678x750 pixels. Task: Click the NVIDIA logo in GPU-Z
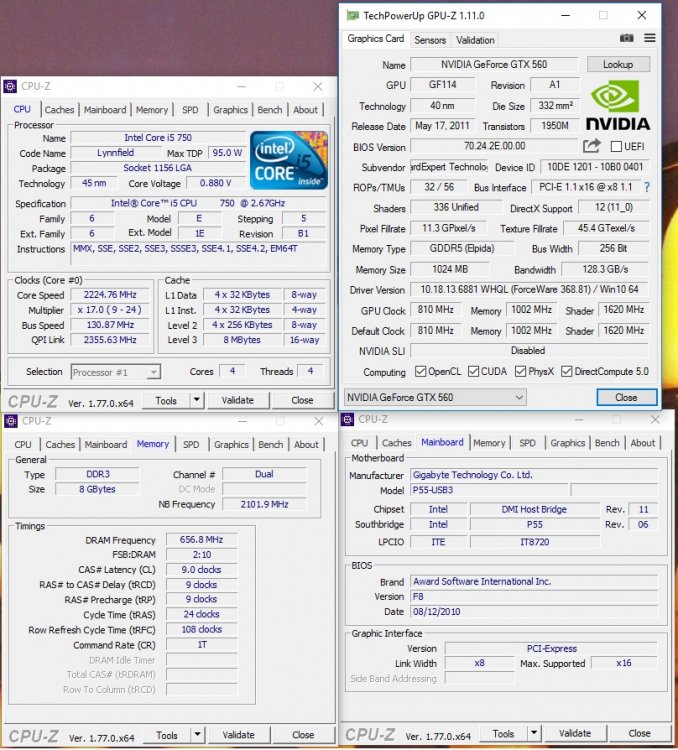618,105
